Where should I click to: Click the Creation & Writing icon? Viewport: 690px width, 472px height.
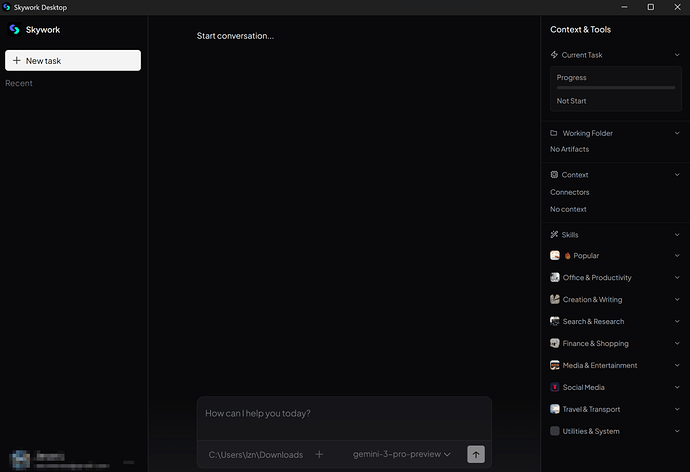pyautogui.click(x=555, y=300)
